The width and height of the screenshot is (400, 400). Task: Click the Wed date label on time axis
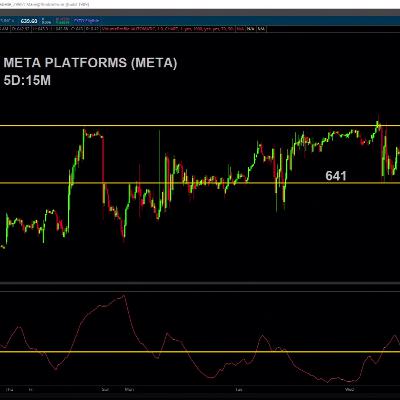coord(350,389)
